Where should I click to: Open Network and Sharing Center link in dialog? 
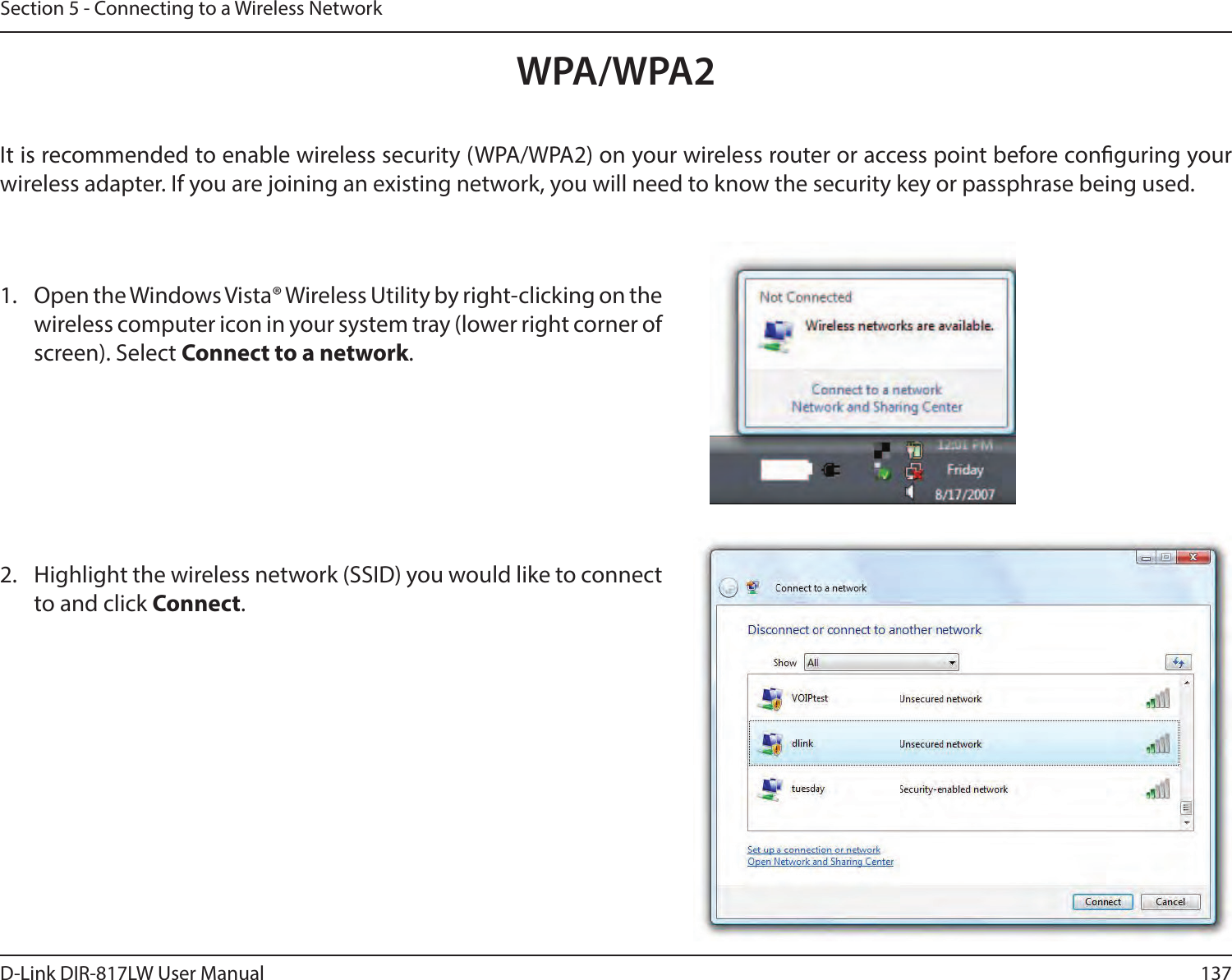pos(821,862)
